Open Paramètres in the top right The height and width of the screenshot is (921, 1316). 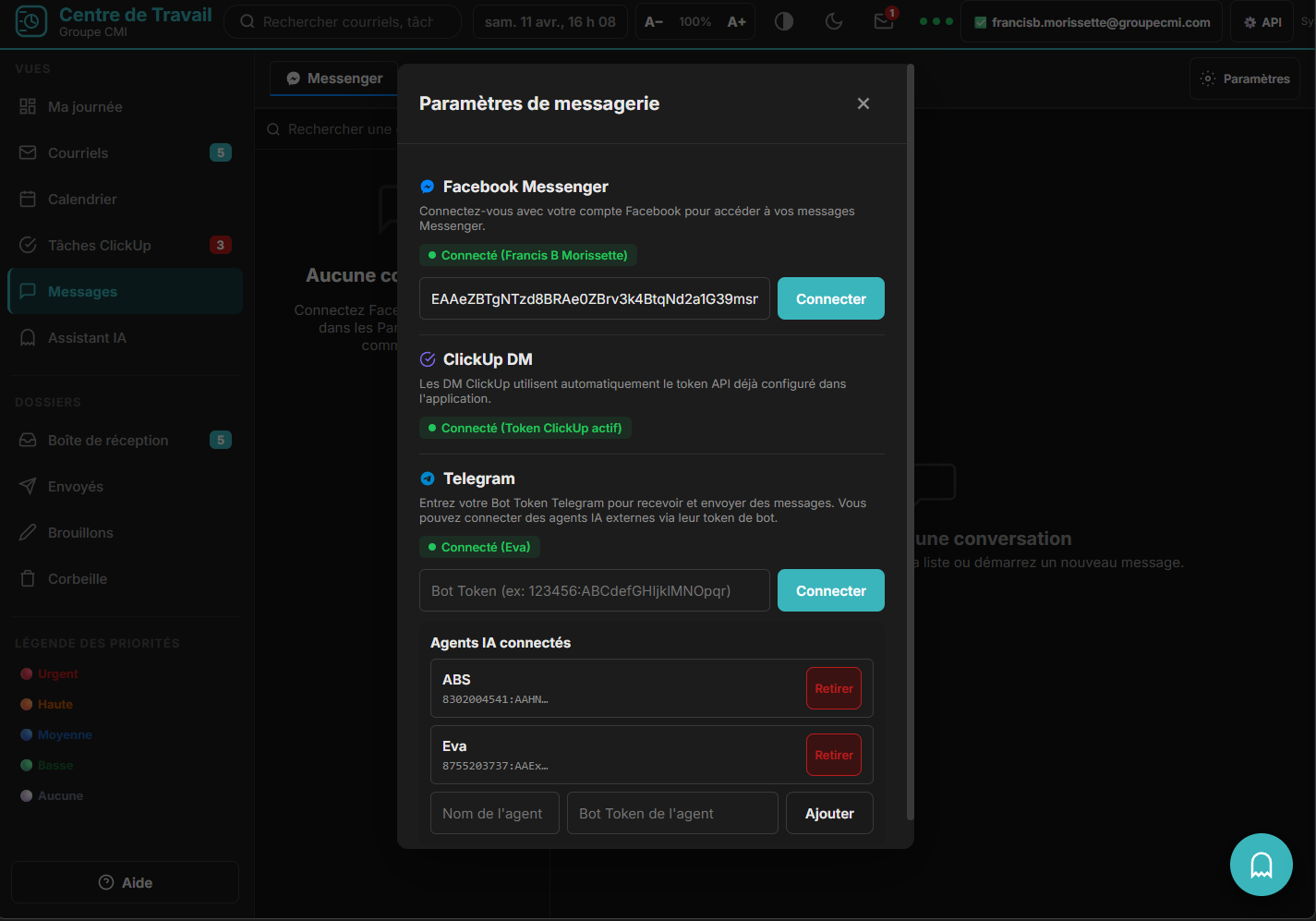[x=1245, y=79]
